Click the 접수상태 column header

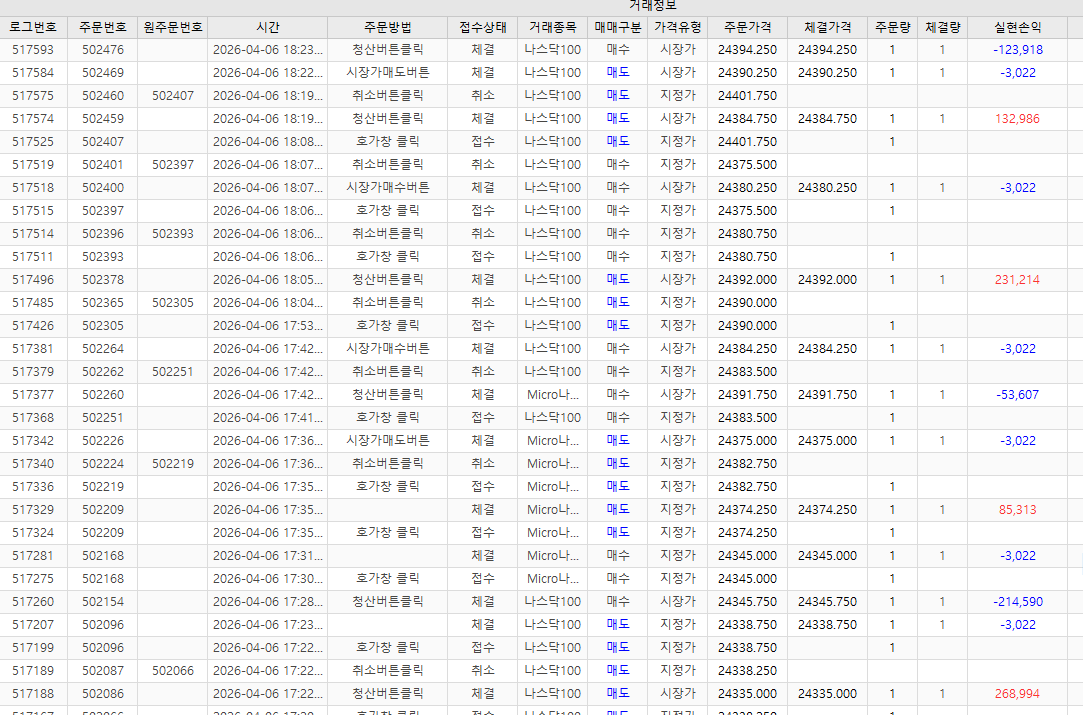pyautogui.click(x=483, y=28)
